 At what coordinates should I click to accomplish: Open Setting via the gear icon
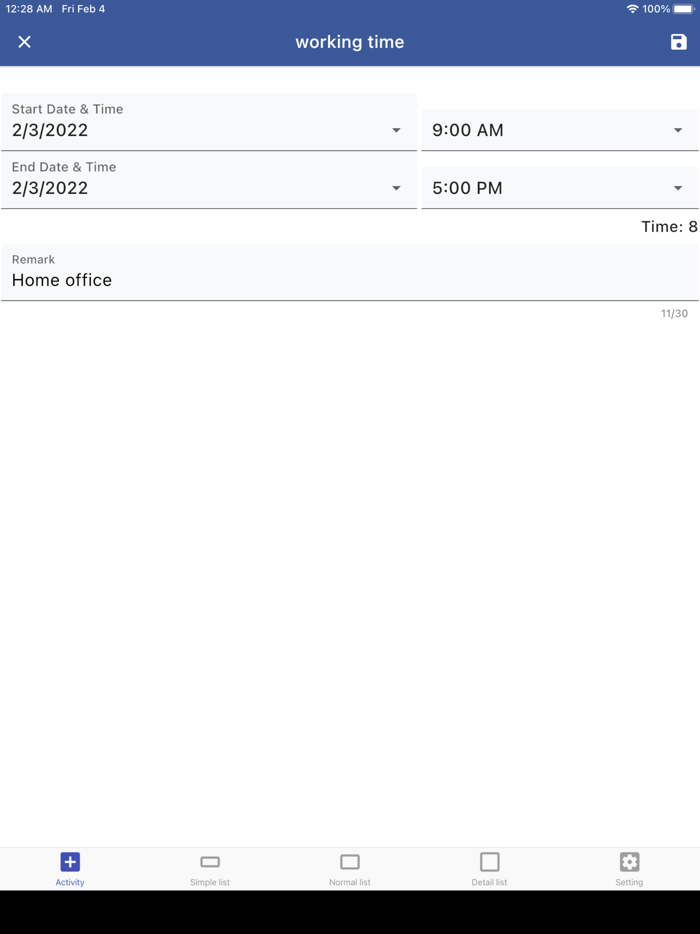(x=629, y=861)
